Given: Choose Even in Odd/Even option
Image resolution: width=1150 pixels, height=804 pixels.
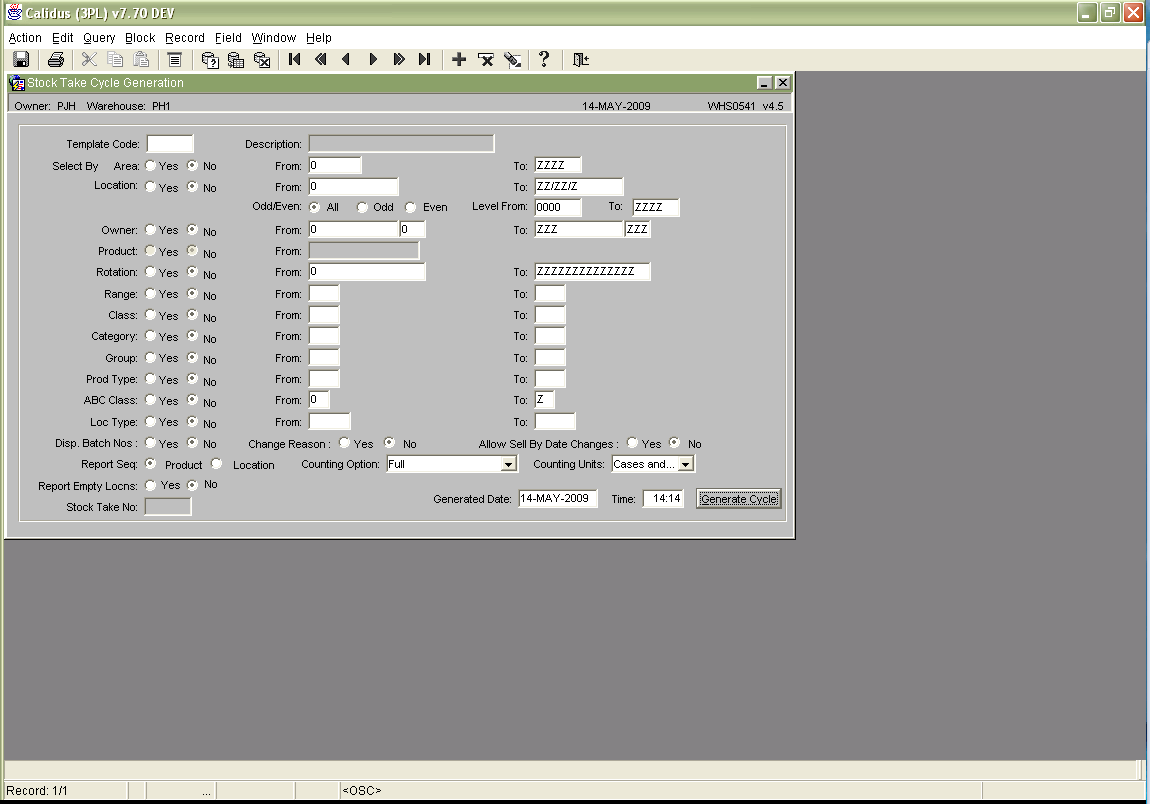Looking at the screenshot, I should click(411, 208).
